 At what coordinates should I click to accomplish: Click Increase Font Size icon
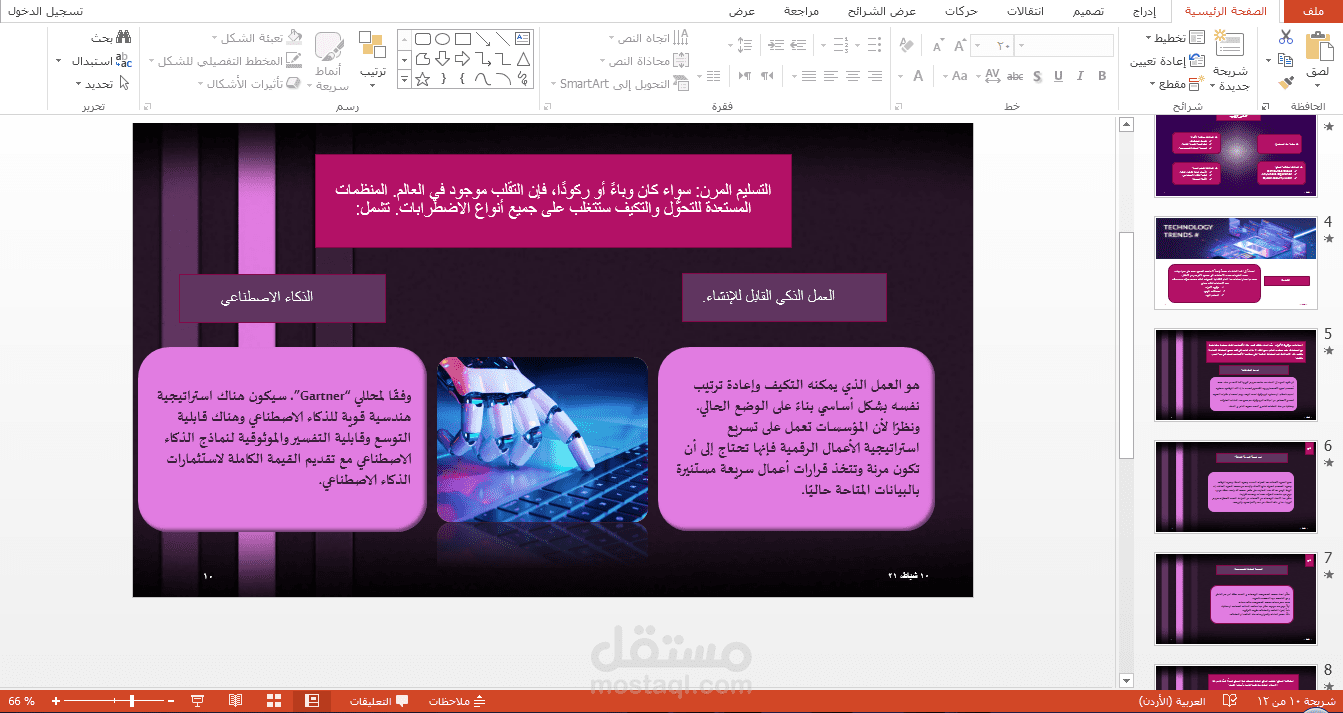(960, 45)
